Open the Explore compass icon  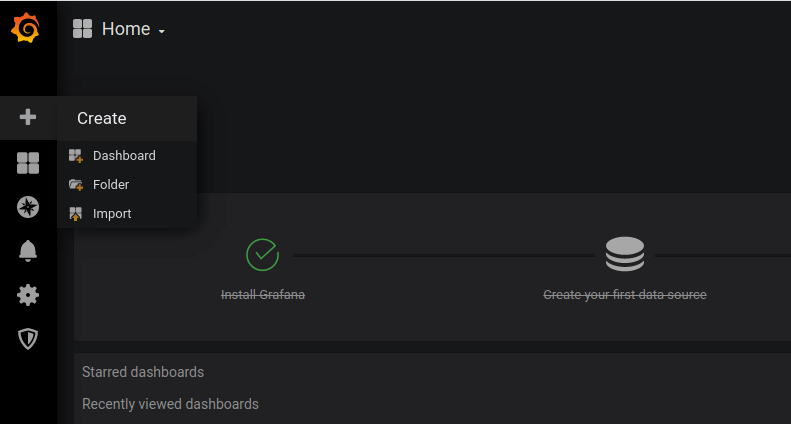pyautogui.click(x=28, y=207)
